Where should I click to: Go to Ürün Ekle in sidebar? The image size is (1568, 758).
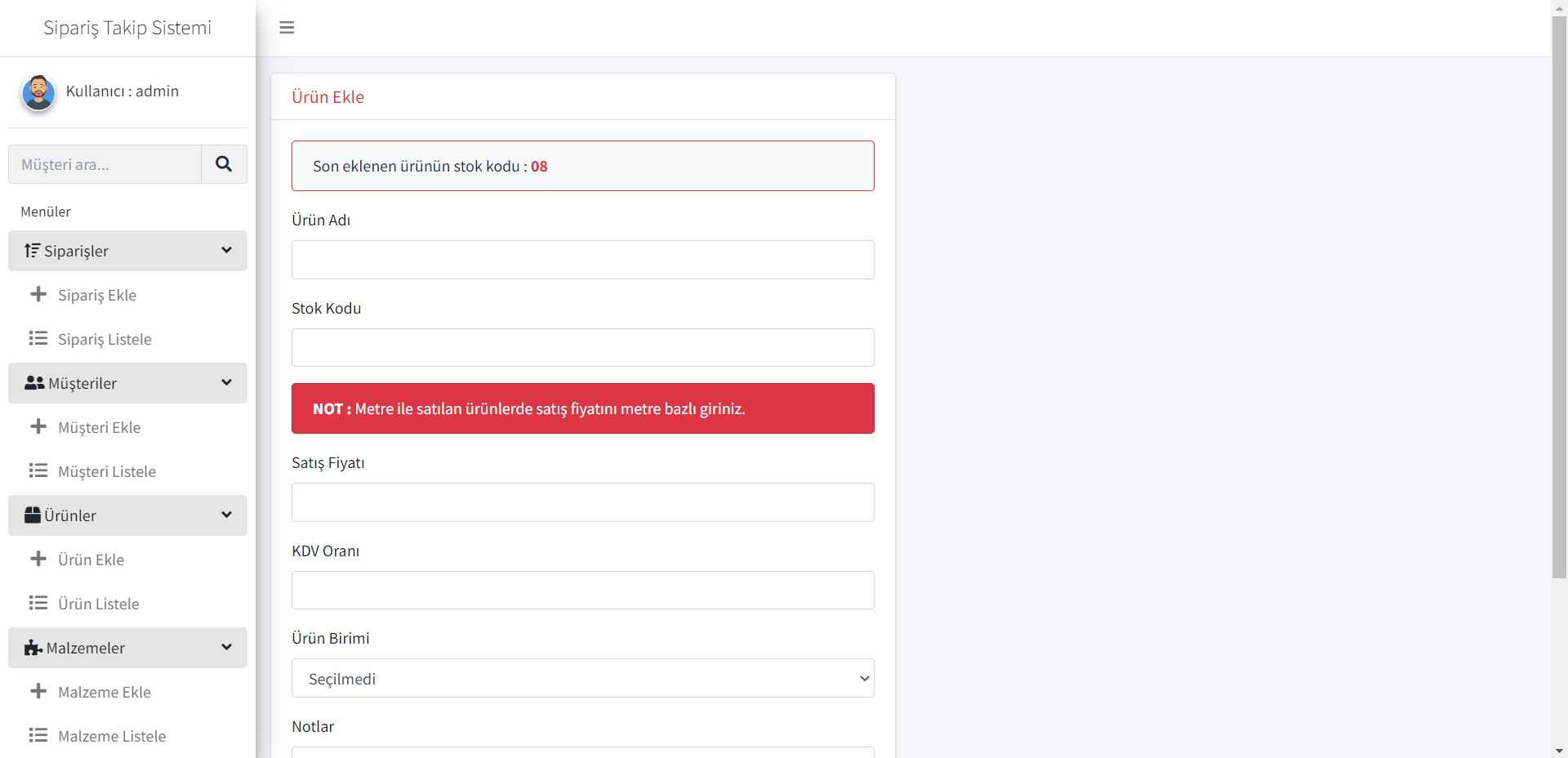(x=91, y=560)
